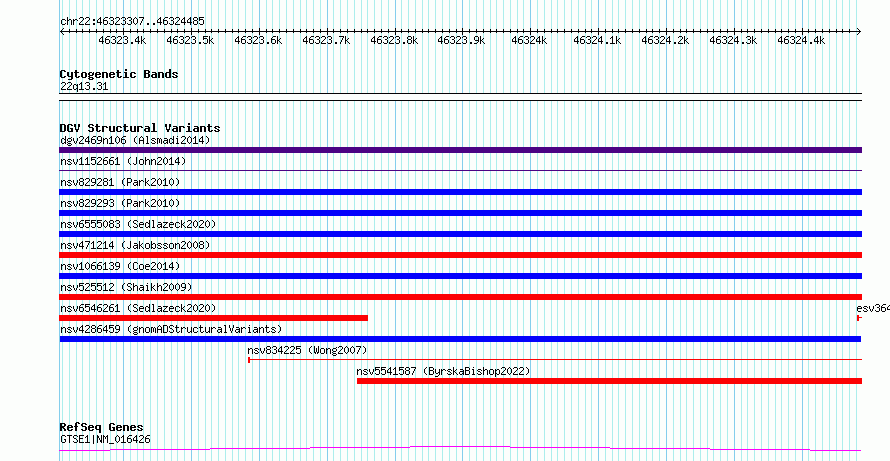Viewport: 890px width, 461px height.
Task: Click the nsv6555083 (Sedlazeck2020) blue bar
Action: point(460,234)
